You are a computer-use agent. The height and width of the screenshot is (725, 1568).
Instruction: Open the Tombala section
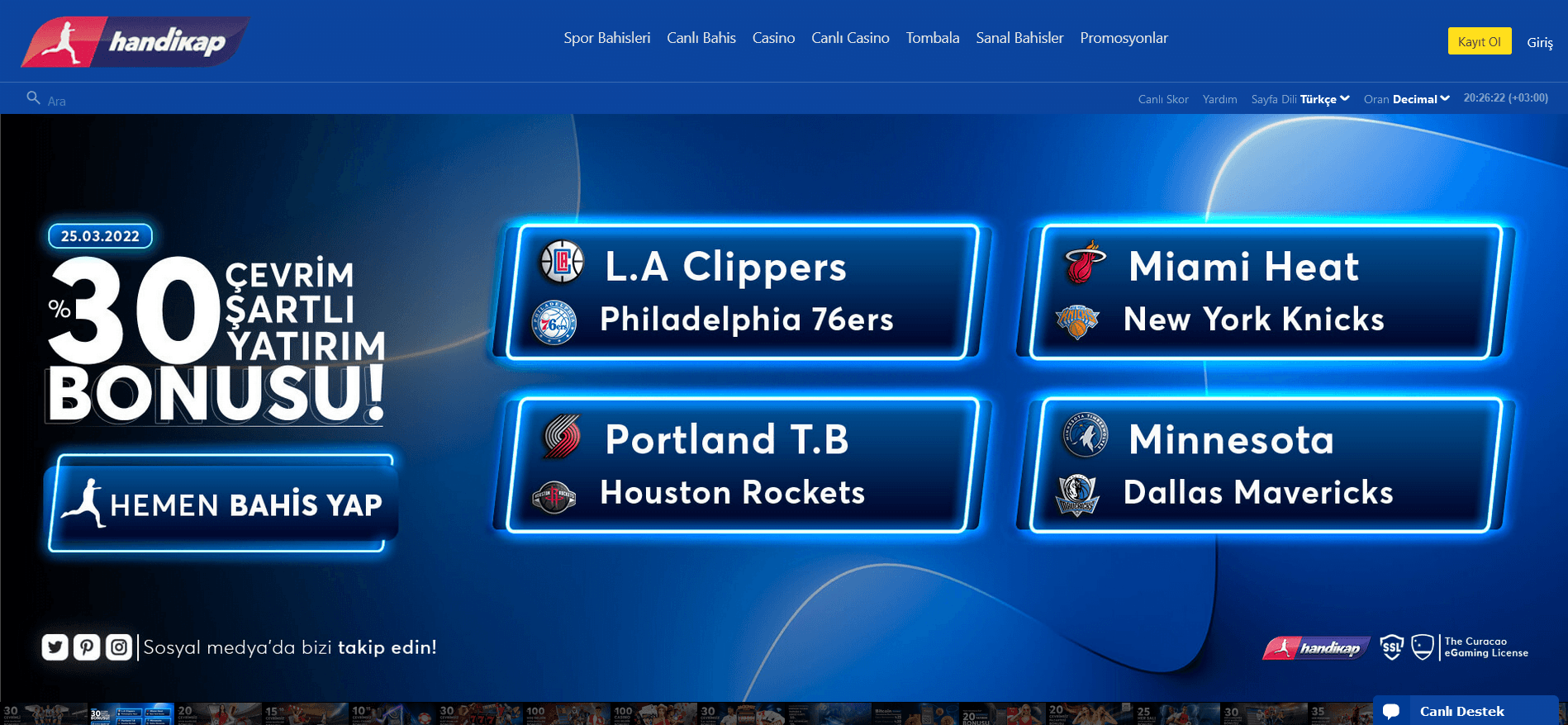(x=933, y=38)
